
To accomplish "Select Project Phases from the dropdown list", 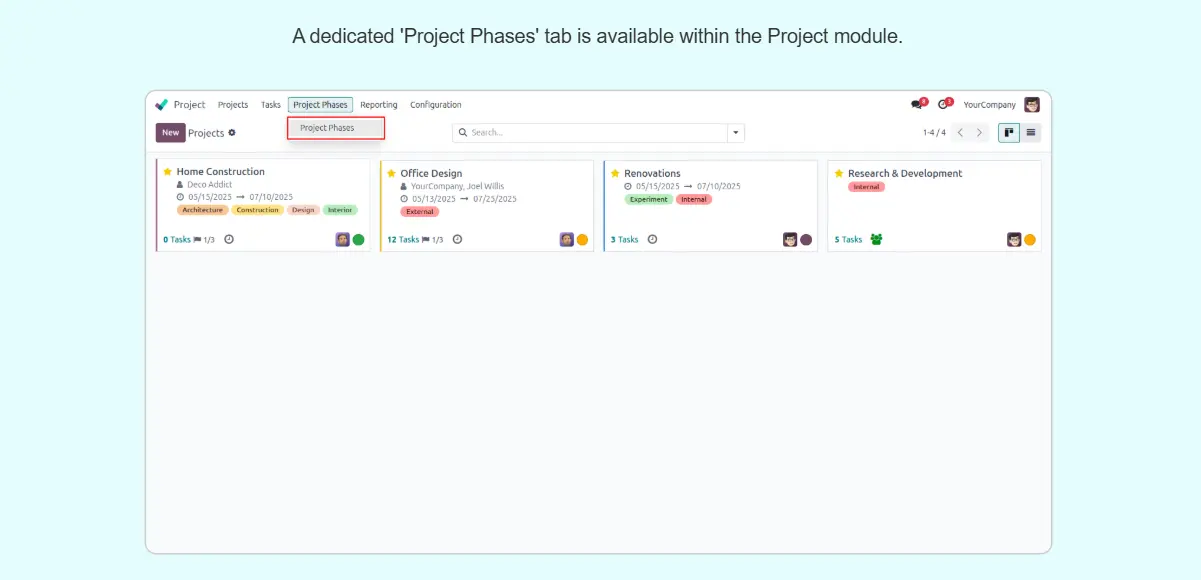I will pos(327,128).
